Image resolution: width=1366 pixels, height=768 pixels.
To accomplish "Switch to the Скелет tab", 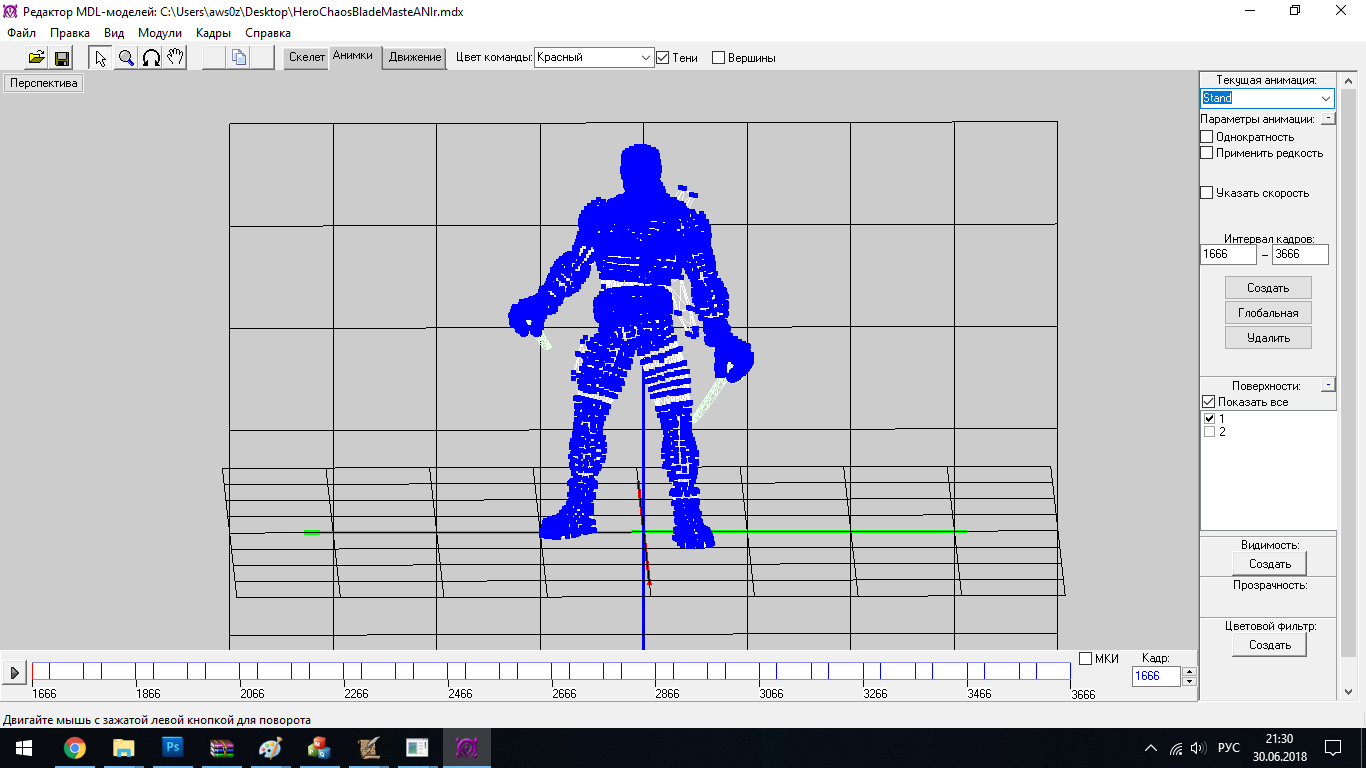I will click(x=307, y=57).
